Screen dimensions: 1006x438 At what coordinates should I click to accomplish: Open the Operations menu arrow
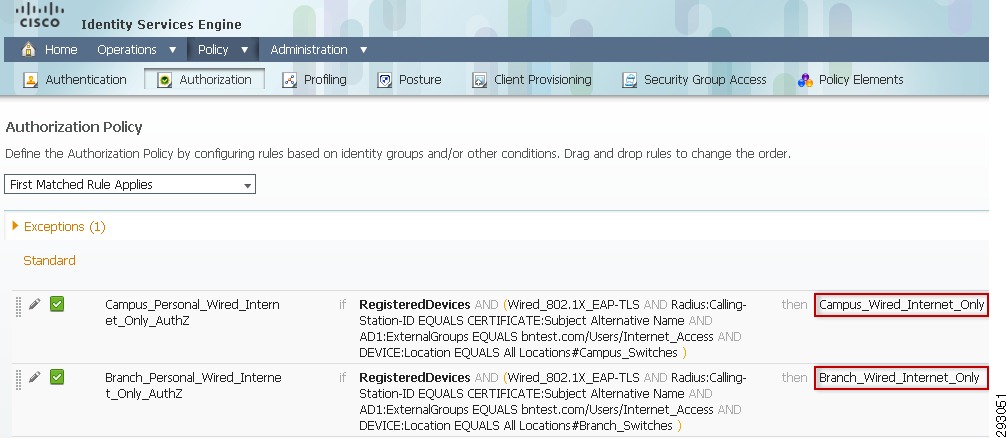(x=172, y=50)
